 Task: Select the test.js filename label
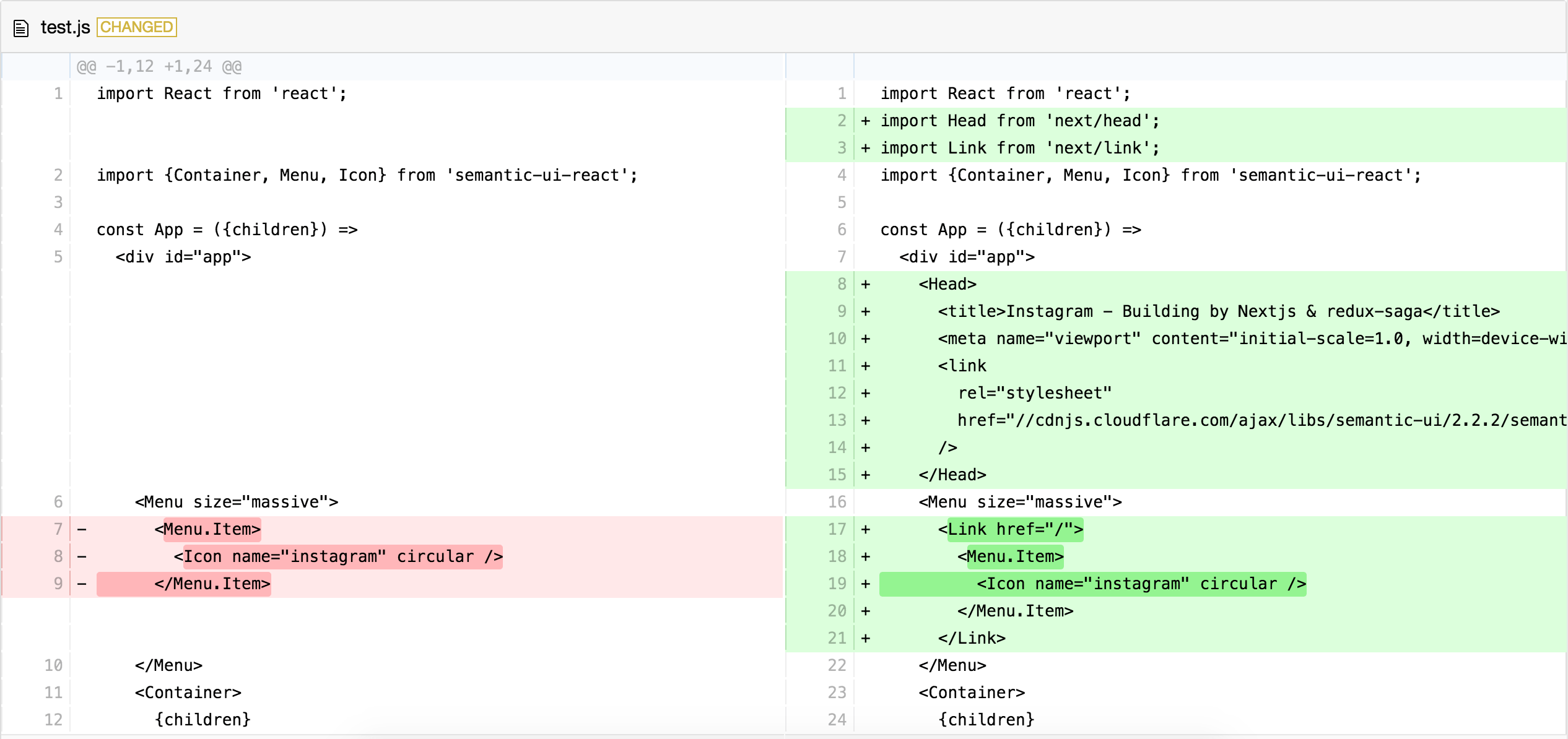tap(64, 27)
